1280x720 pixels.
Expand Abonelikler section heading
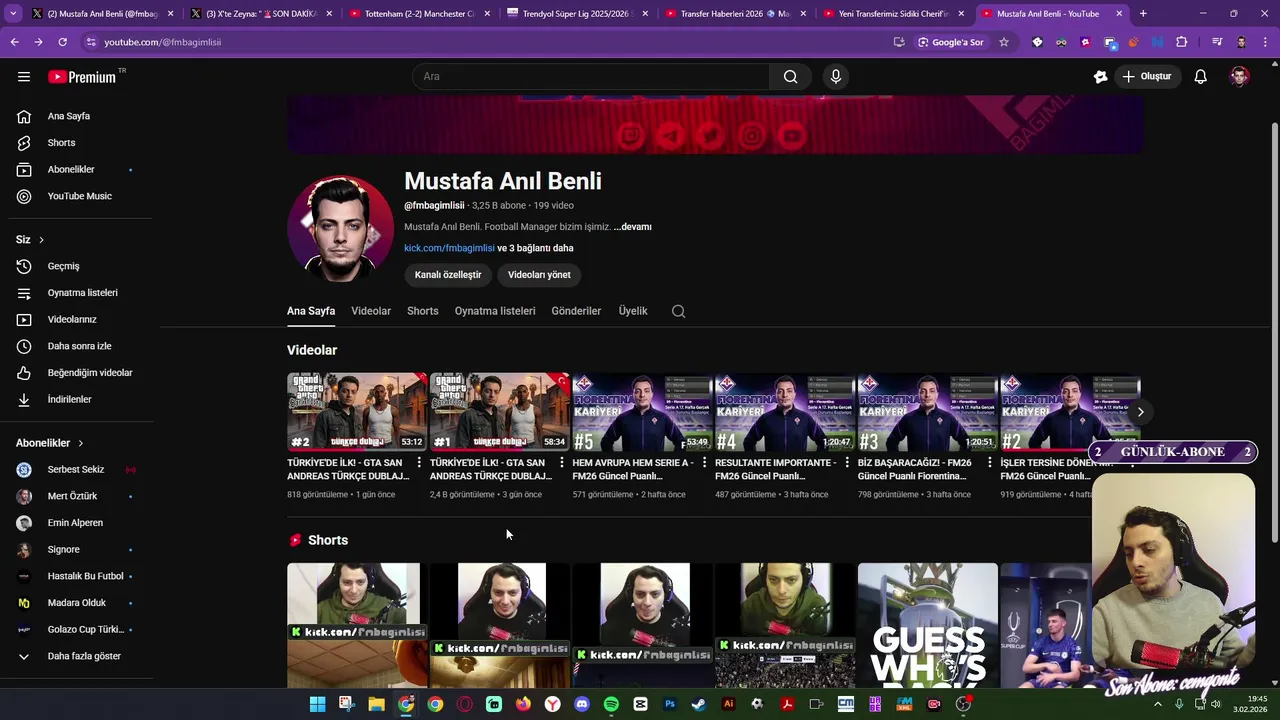point(50,443)
